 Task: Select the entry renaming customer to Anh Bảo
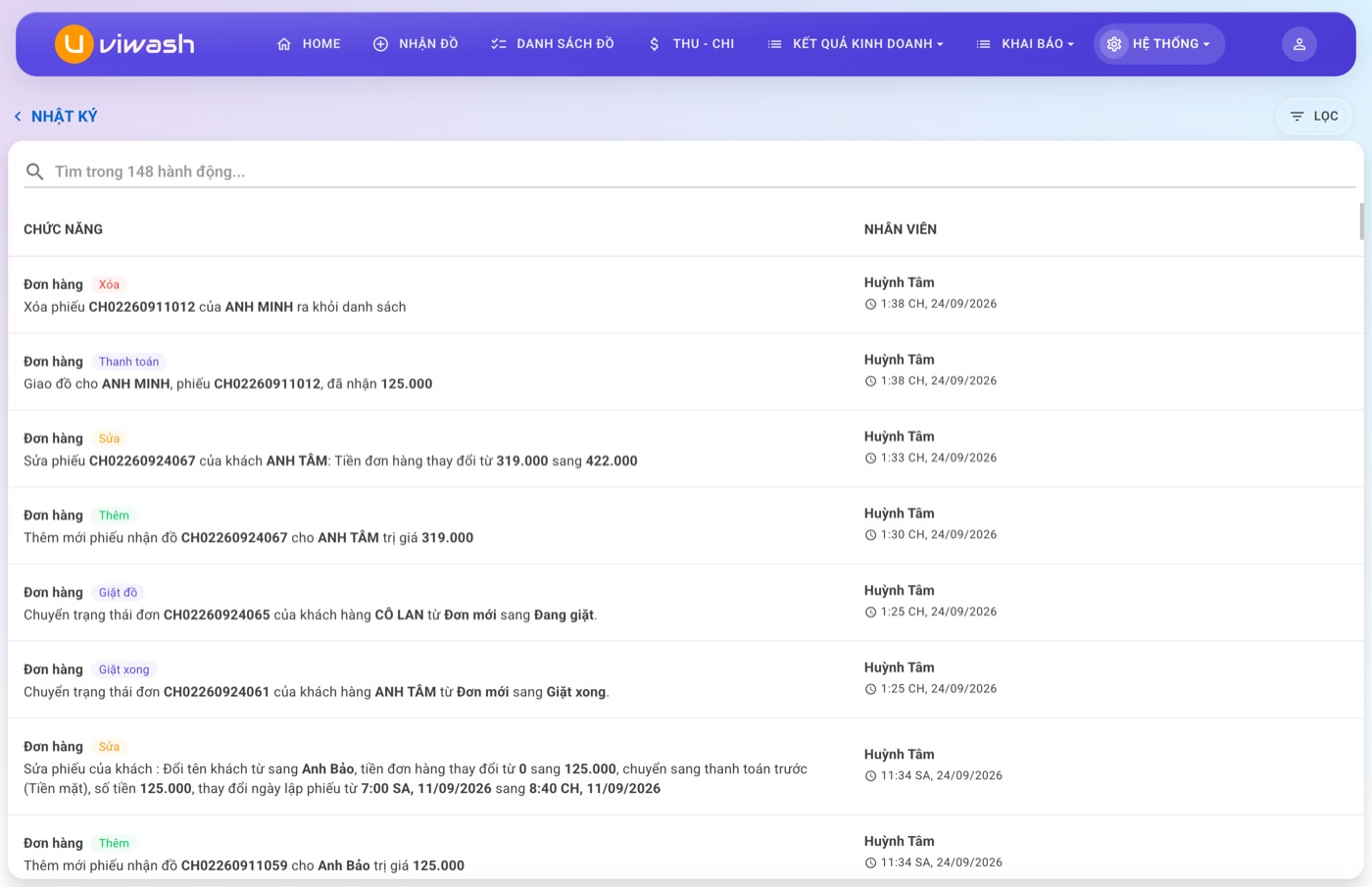click(x=686, y=767)
